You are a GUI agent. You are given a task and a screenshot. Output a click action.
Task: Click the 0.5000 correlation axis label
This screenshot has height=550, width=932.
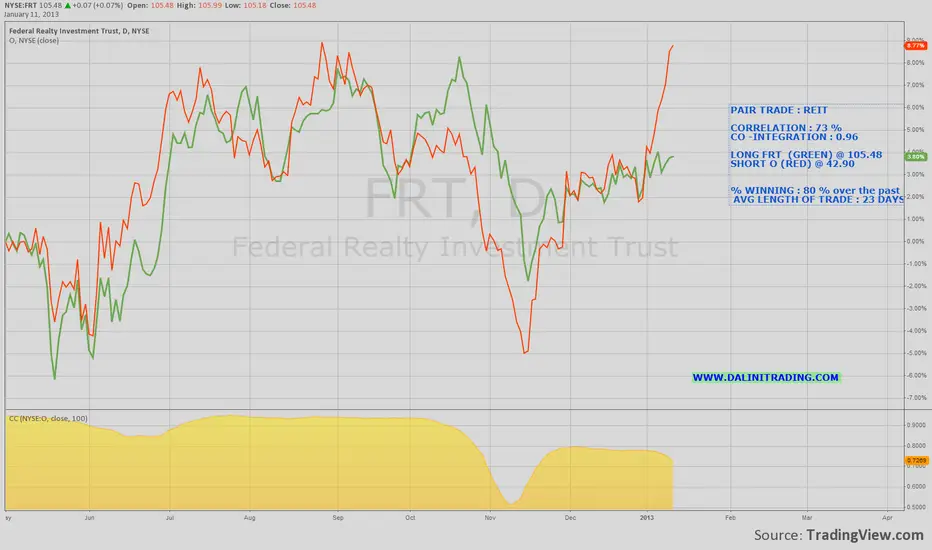916,507
